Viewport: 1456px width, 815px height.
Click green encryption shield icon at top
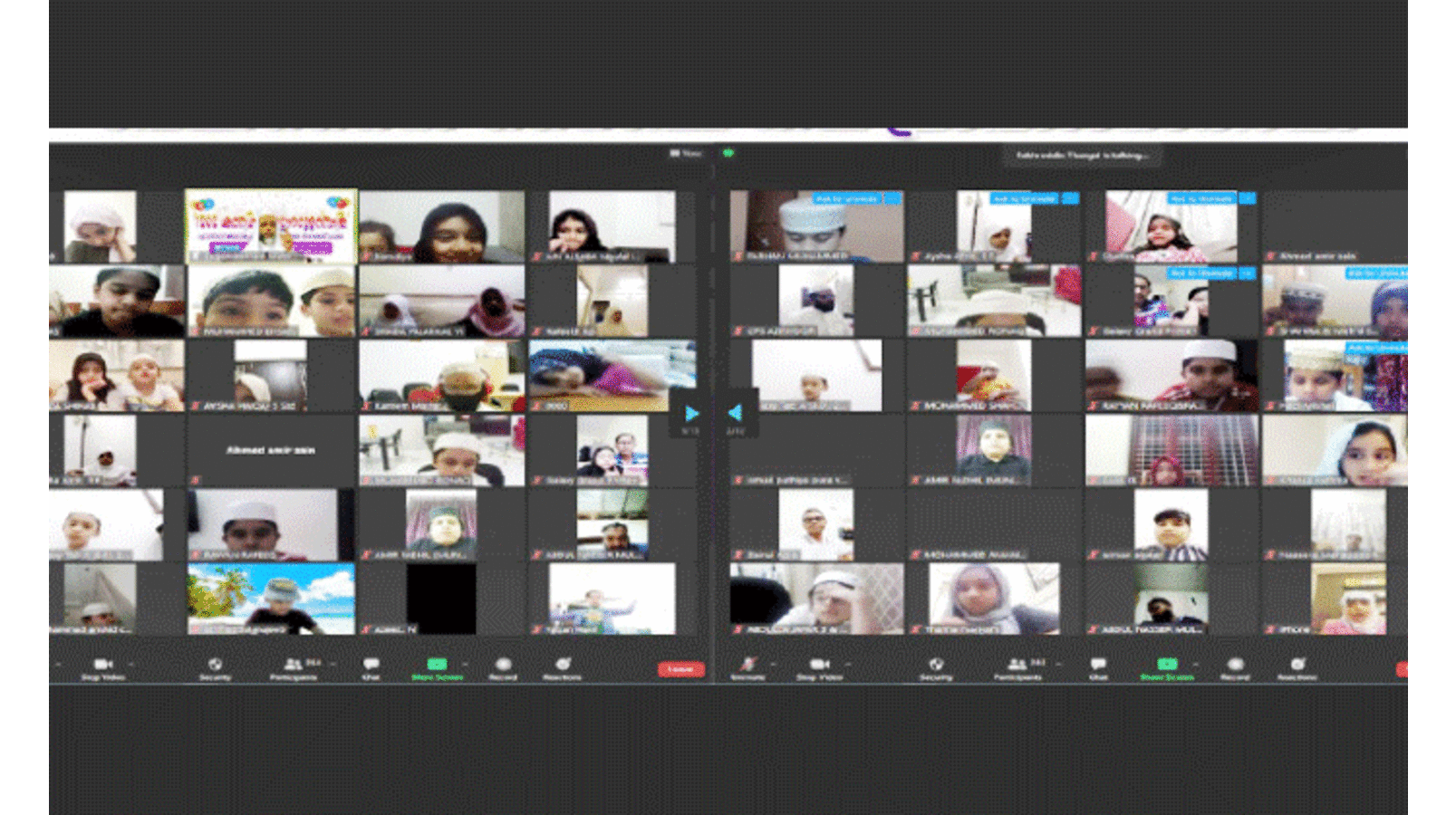coord(728,154)
